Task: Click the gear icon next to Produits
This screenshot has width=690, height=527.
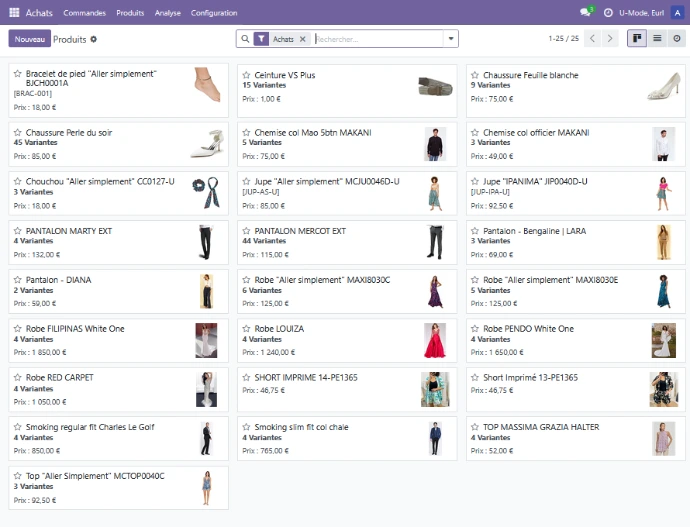Action: pos(93,39)
